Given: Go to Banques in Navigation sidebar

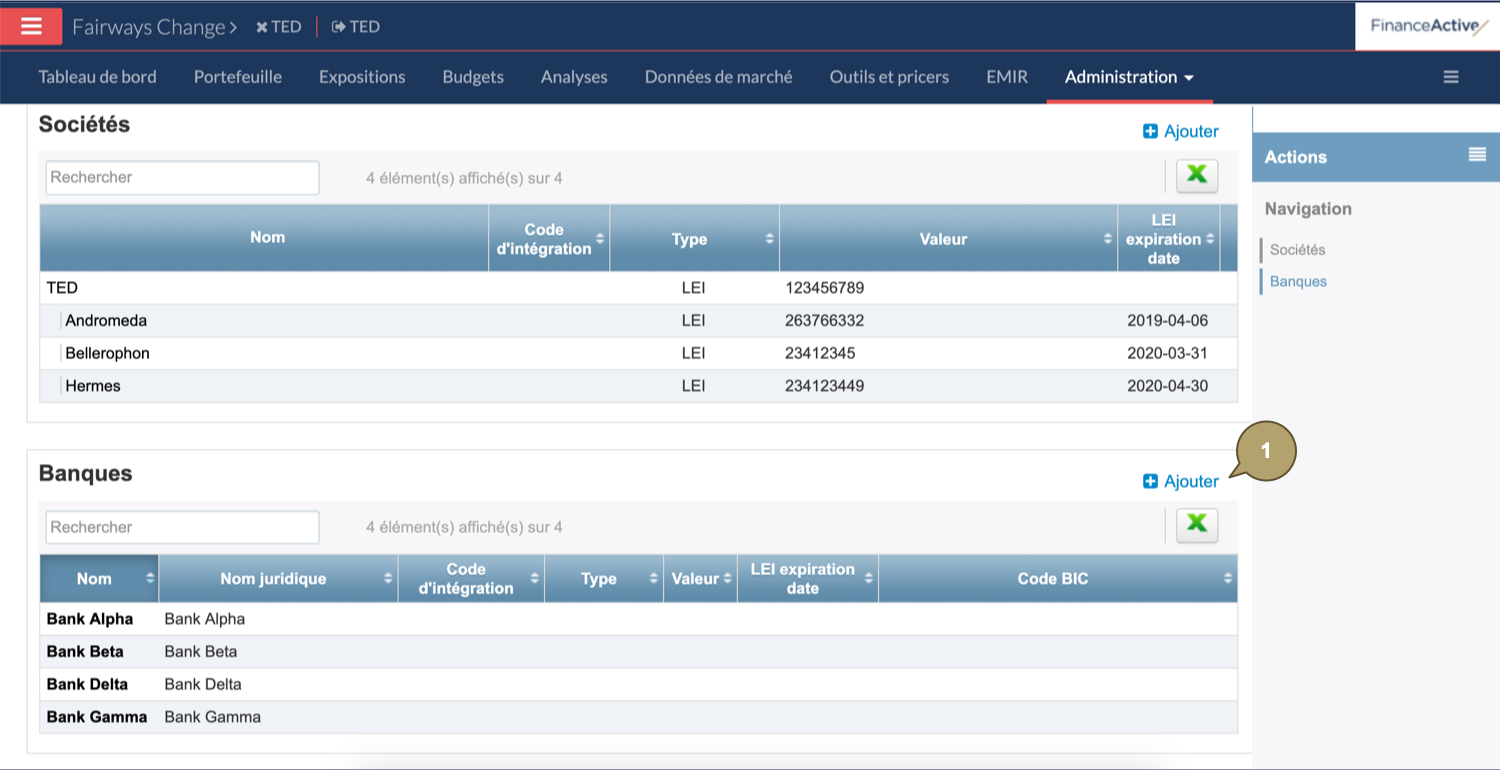Looking at the screenshot, I should 1298,281.
